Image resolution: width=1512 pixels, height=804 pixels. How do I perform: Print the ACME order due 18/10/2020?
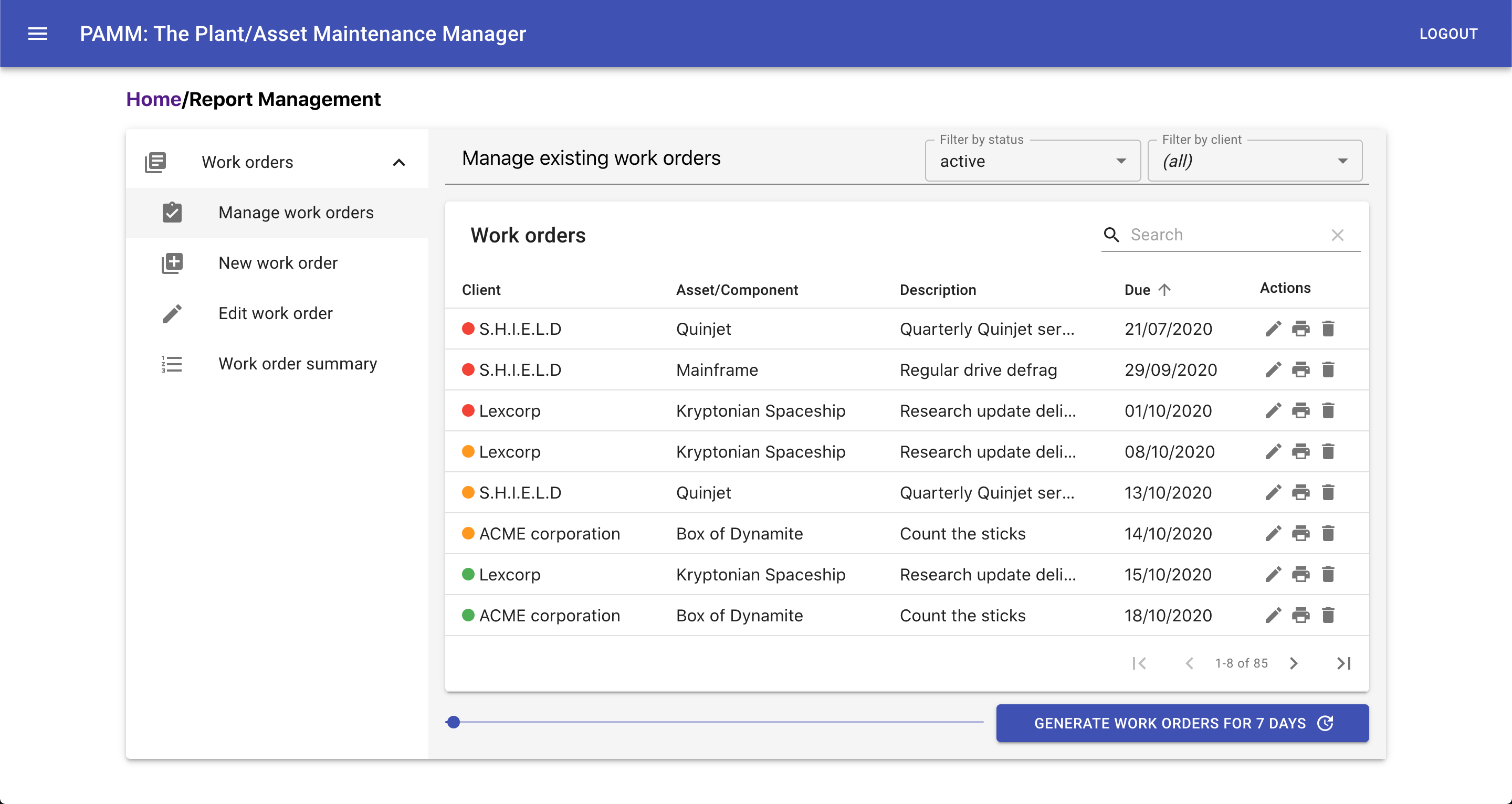pos(1301,615)
